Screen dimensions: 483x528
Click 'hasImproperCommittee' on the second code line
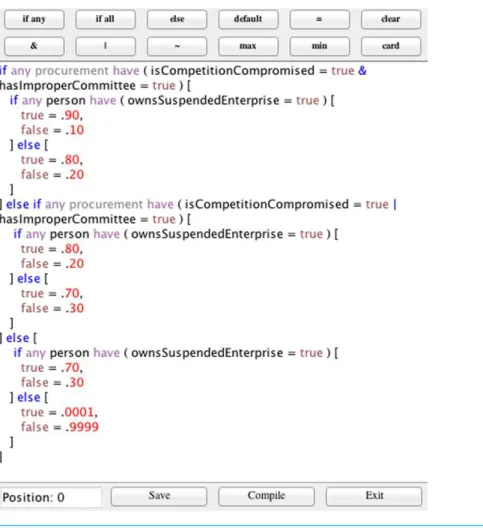tap(68, 86)
